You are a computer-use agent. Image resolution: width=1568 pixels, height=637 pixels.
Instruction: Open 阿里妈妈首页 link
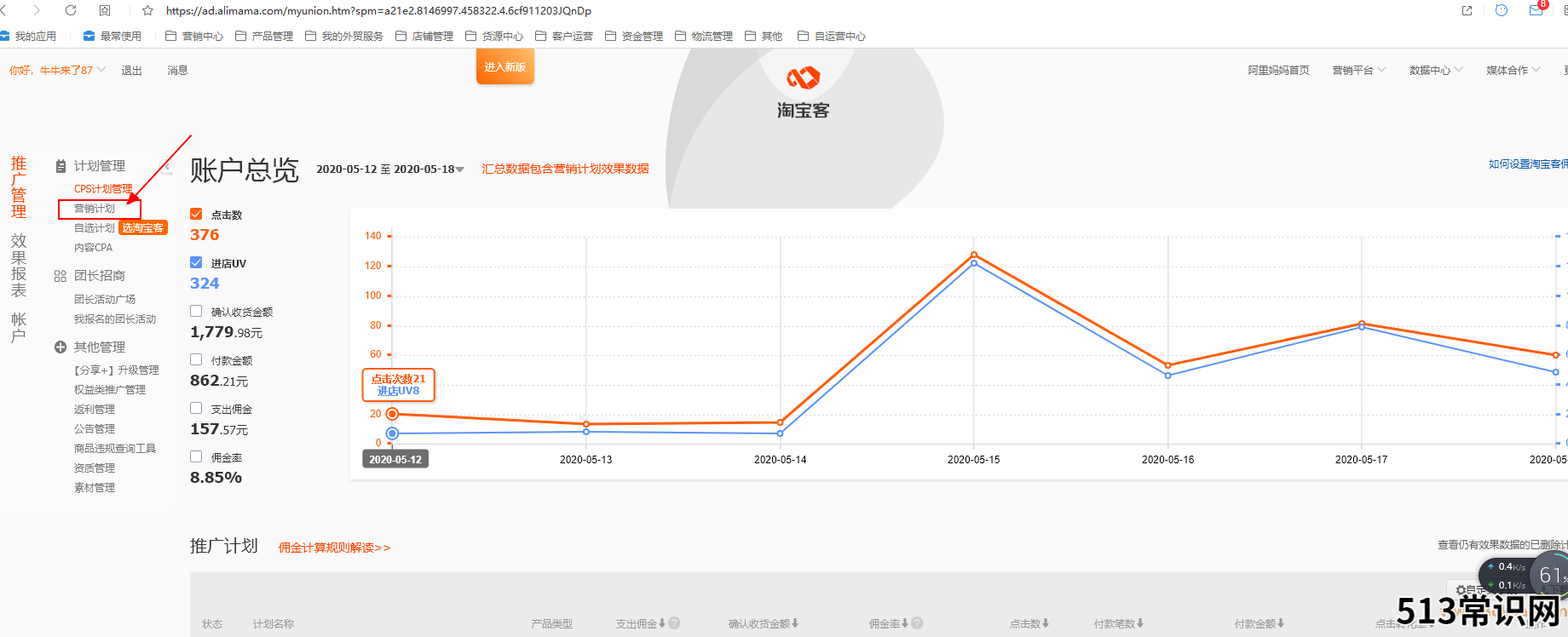(x=1278, y=70)
